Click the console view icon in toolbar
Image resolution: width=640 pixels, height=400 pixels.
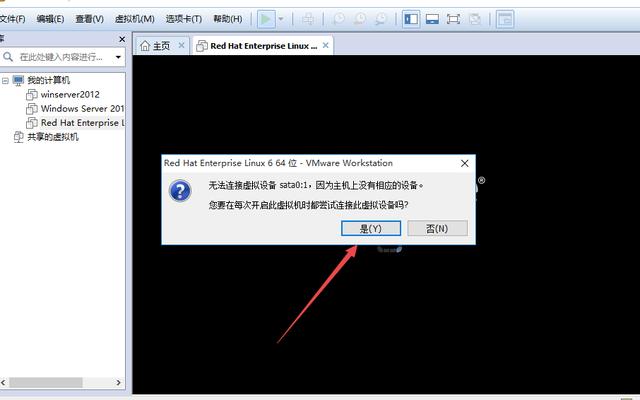click(x=505, y=19)
